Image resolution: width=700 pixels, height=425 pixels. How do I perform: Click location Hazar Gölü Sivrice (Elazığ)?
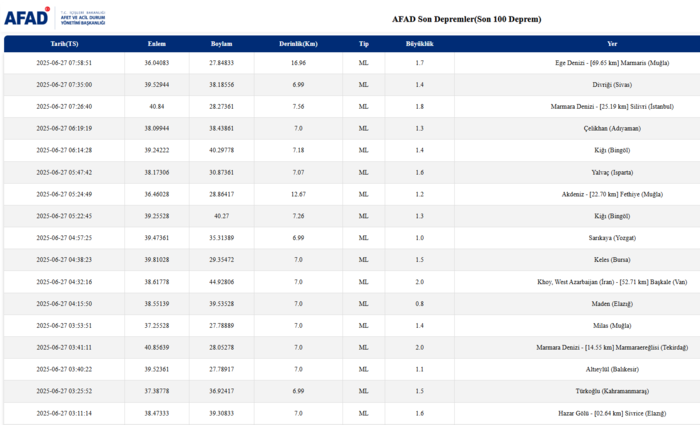(612, 414)
